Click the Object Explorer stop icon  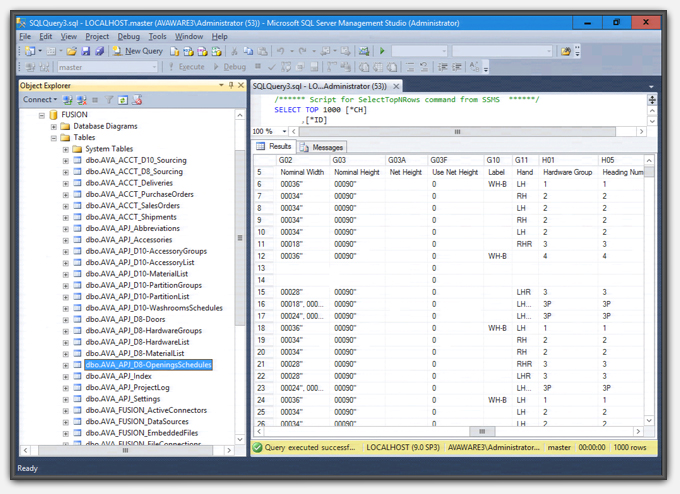click(x=96, y=100)
